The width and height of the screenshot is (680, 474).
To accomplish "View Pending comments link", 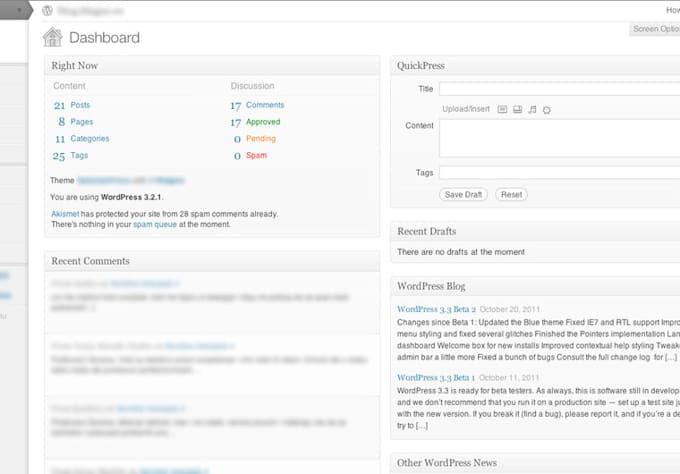I will point(261,138).
